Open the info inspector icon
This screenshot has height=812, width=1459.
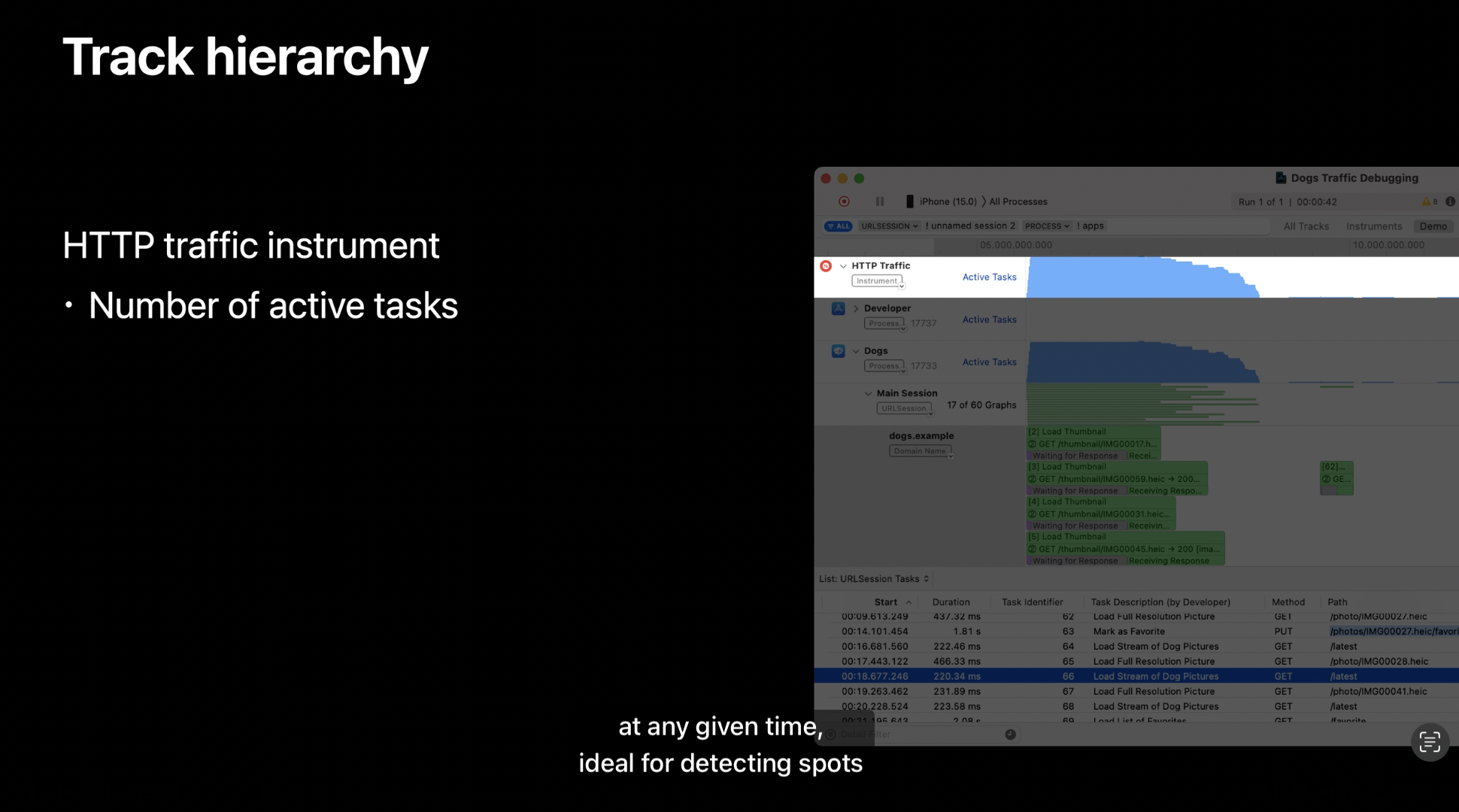click(1450, 201)
